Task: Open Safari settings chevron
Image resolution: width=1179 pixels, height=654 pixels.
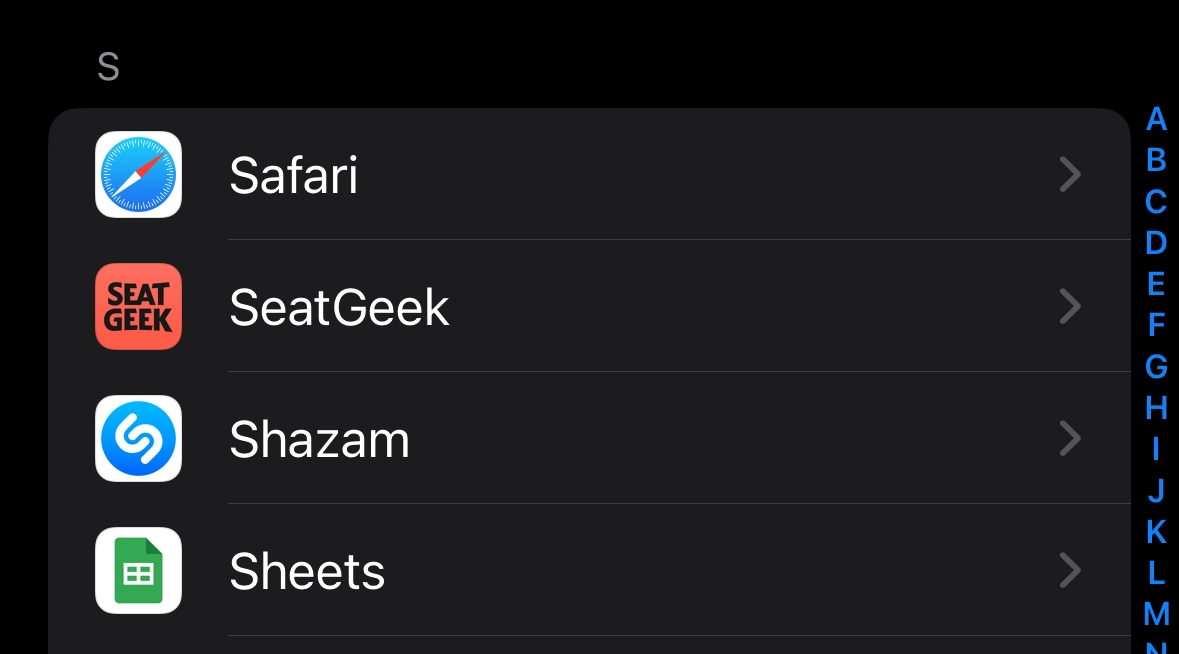Action: point(1070,175)
